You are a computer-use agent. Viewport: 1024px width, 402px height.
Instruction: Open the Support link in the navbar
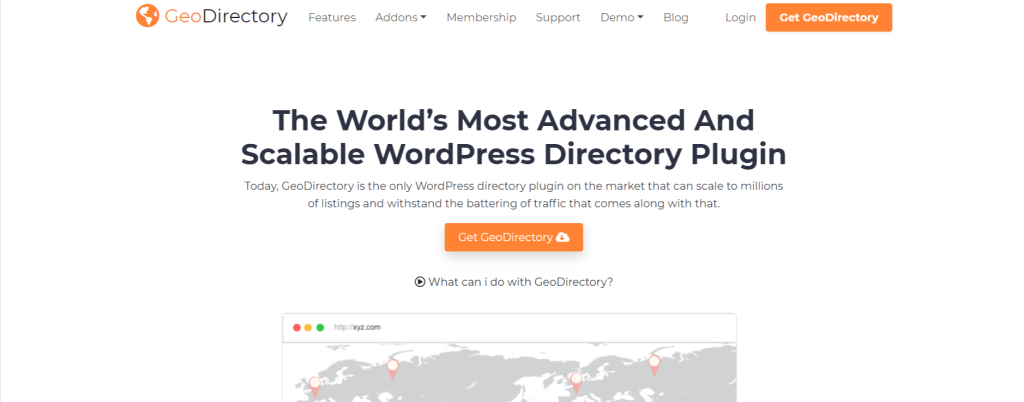pos(558,17)
